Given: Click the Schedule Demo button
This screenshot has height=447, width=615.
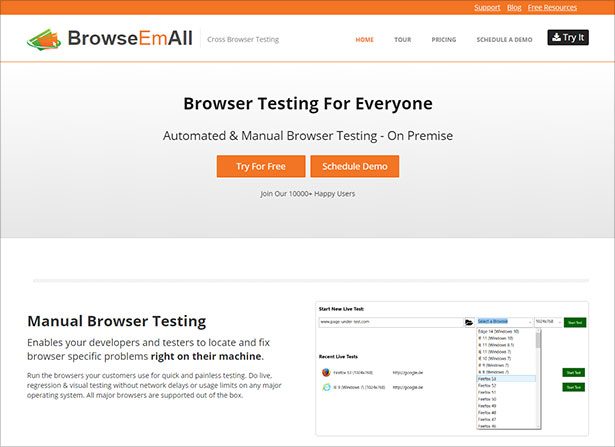Looking at the screenshot, I should (x=355, y=166).
